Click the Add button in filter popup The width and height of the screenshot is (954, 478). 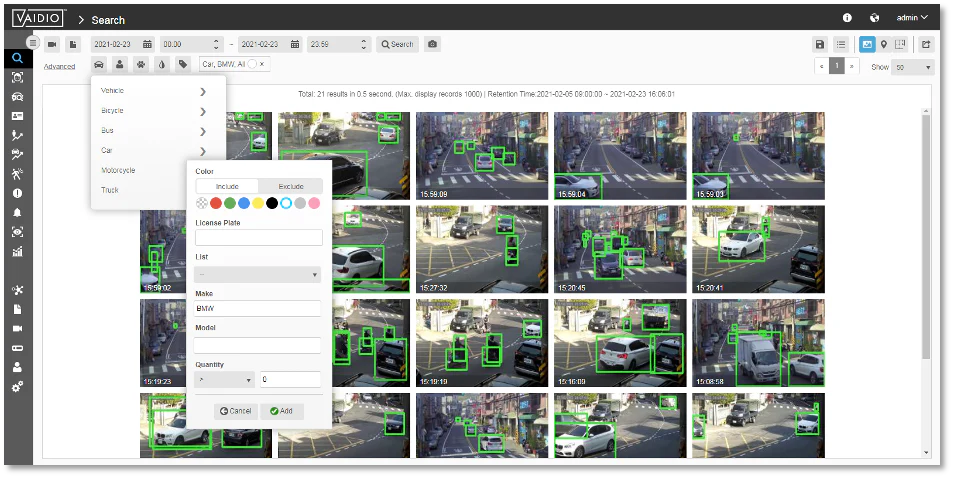pos(281,411)
